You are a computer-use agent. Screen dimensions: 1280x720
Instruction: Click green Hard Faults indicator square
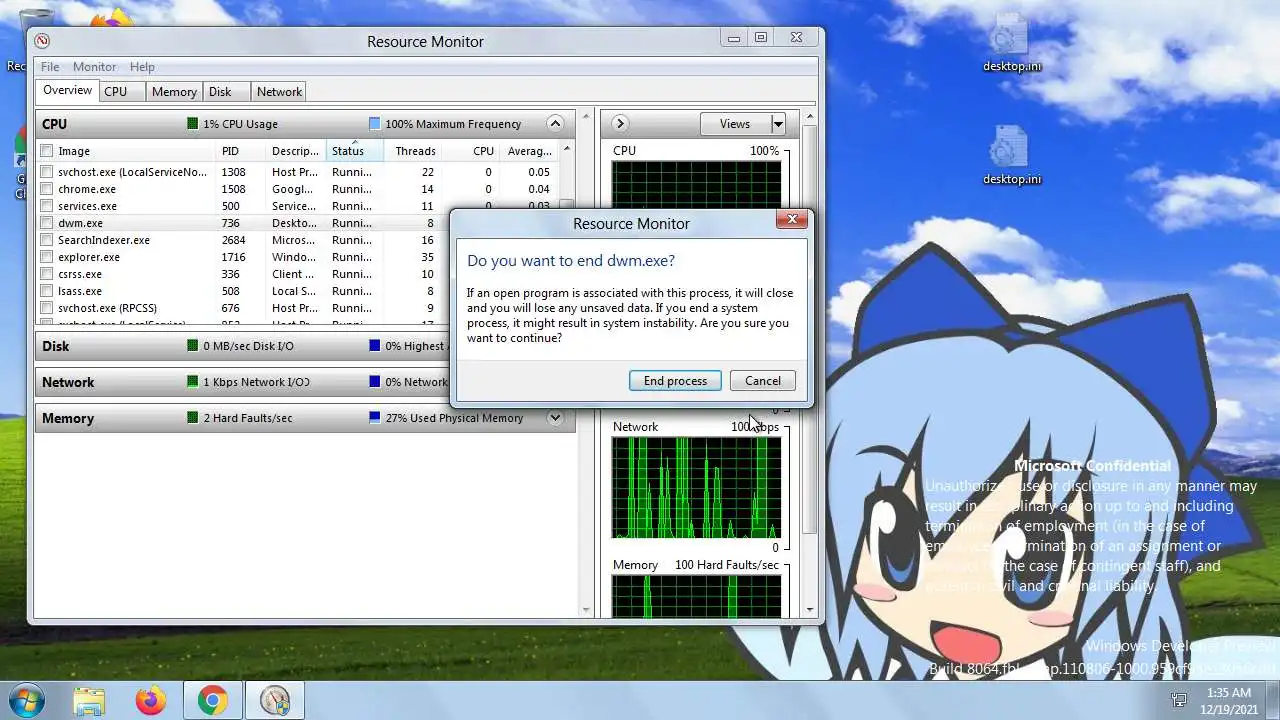[193, 418]
